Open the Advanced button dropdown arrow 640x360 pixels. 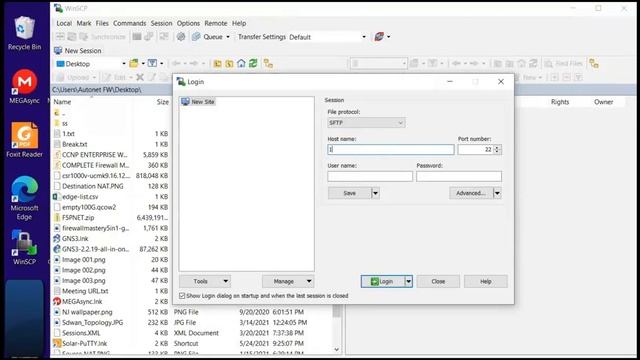coord(497,193)
